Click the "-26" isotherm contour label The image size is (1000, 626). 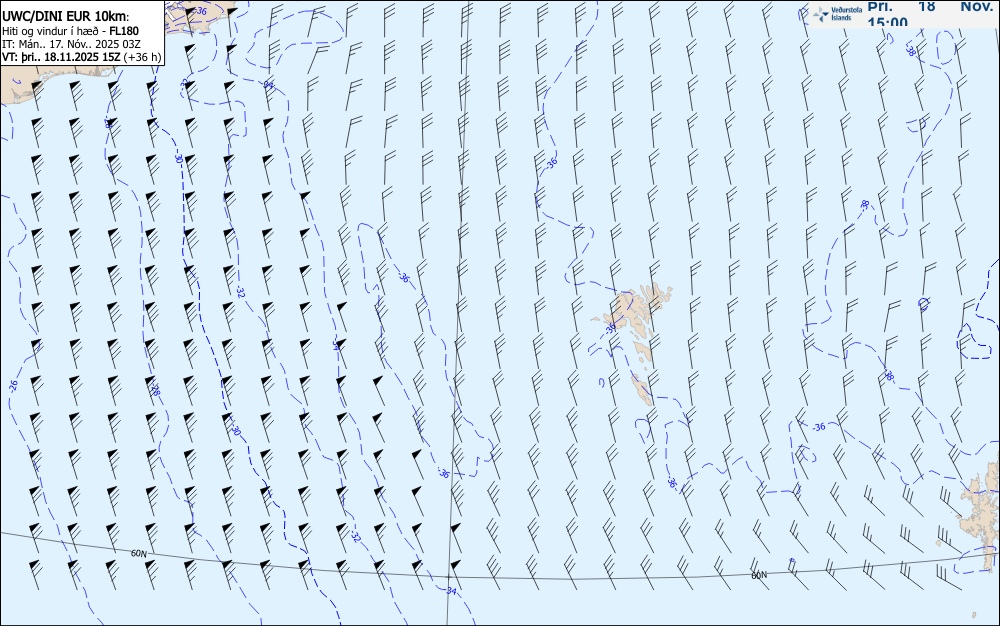tap(13, 385)
